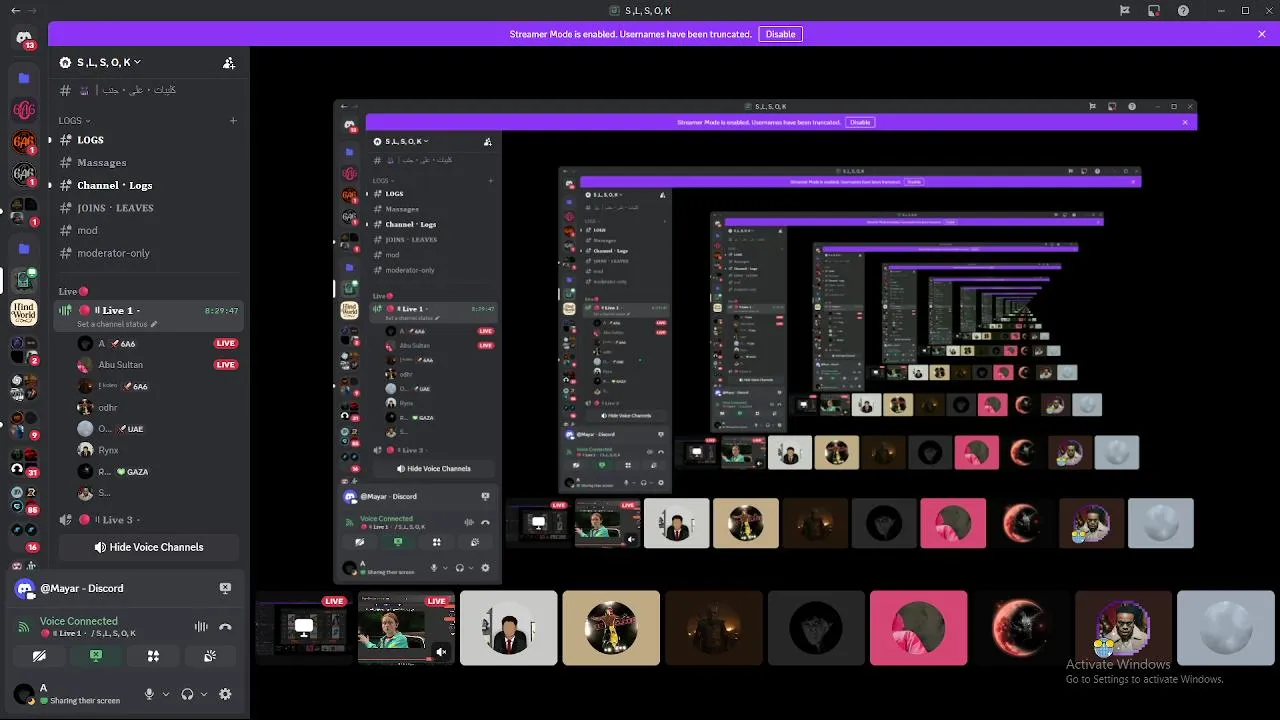Open the soundboard icon in voice panel

pos(210,656)
